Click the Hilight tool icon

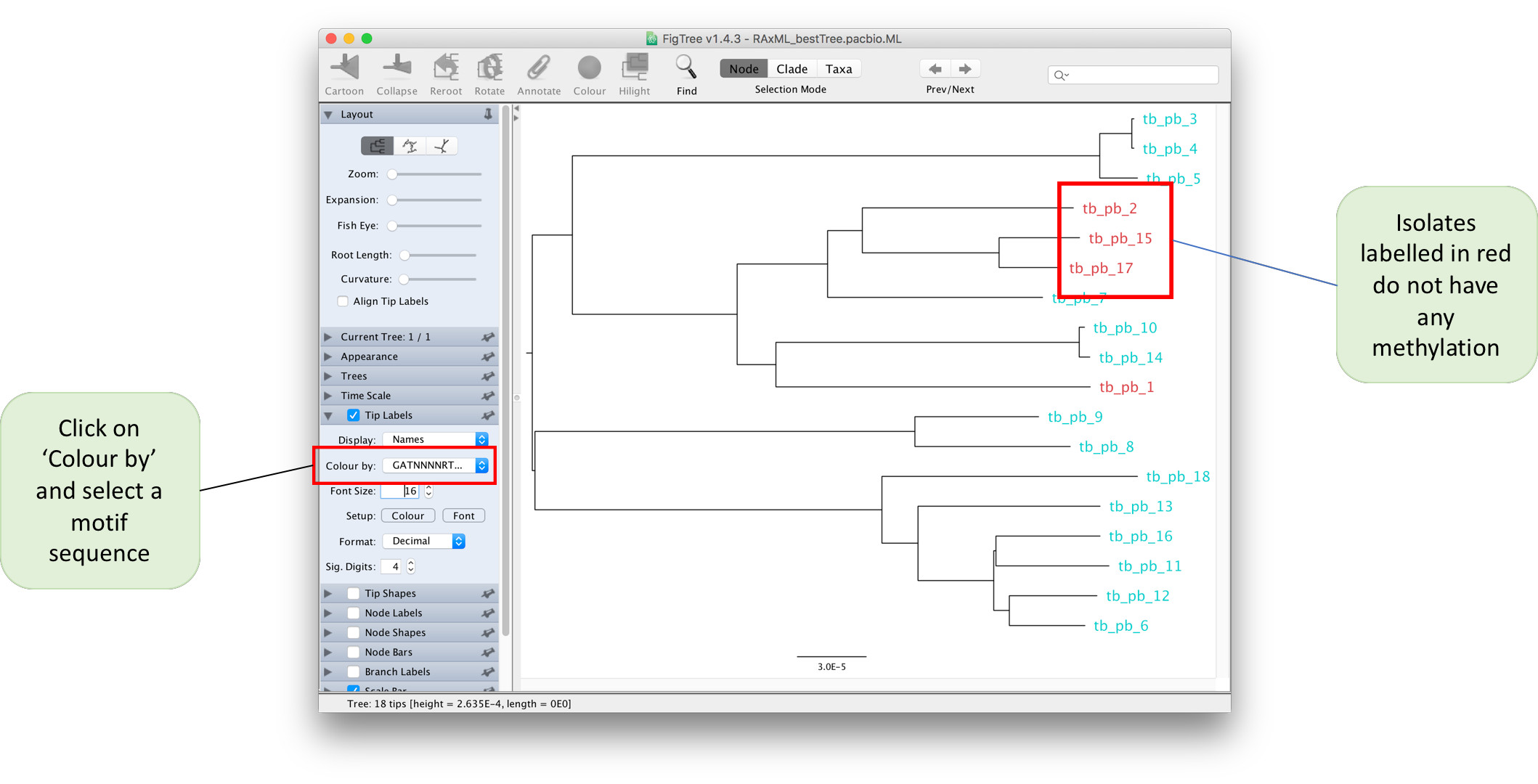coord(636,68)
